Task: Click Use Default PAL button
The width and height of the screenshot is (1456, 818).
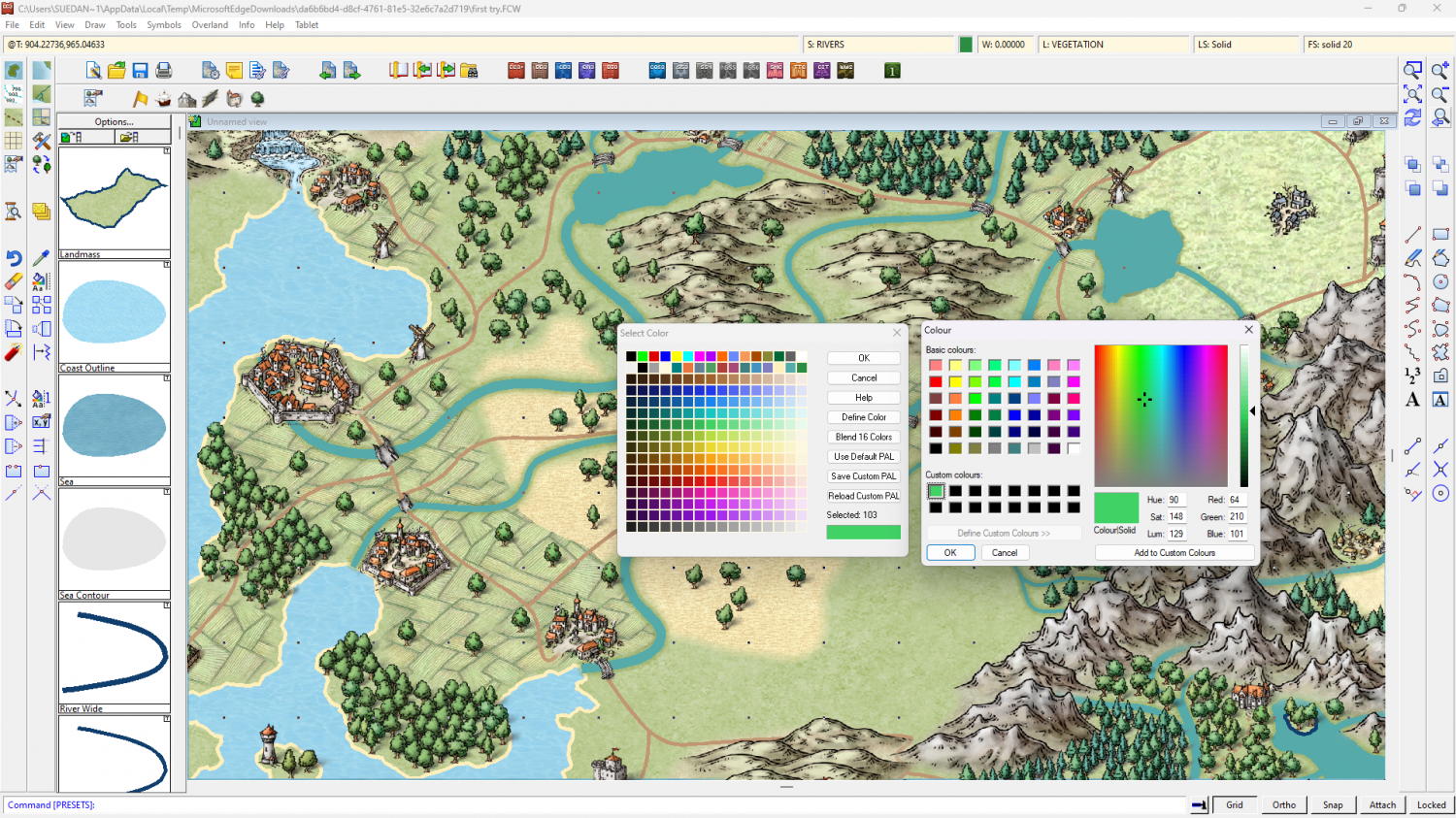Action: pyautogui.click(x=864, y=456)
